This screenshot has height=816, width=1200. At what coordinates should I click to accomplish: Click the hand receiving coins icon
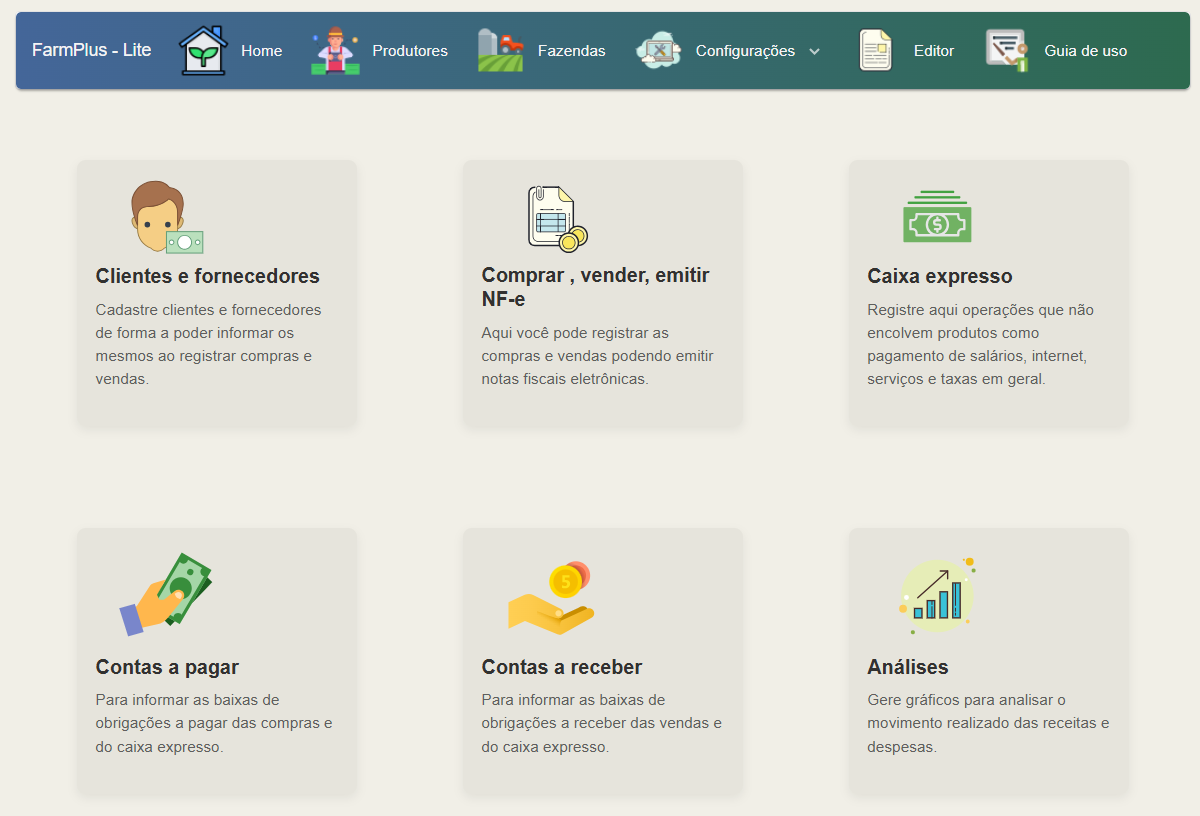pos(551,597)
